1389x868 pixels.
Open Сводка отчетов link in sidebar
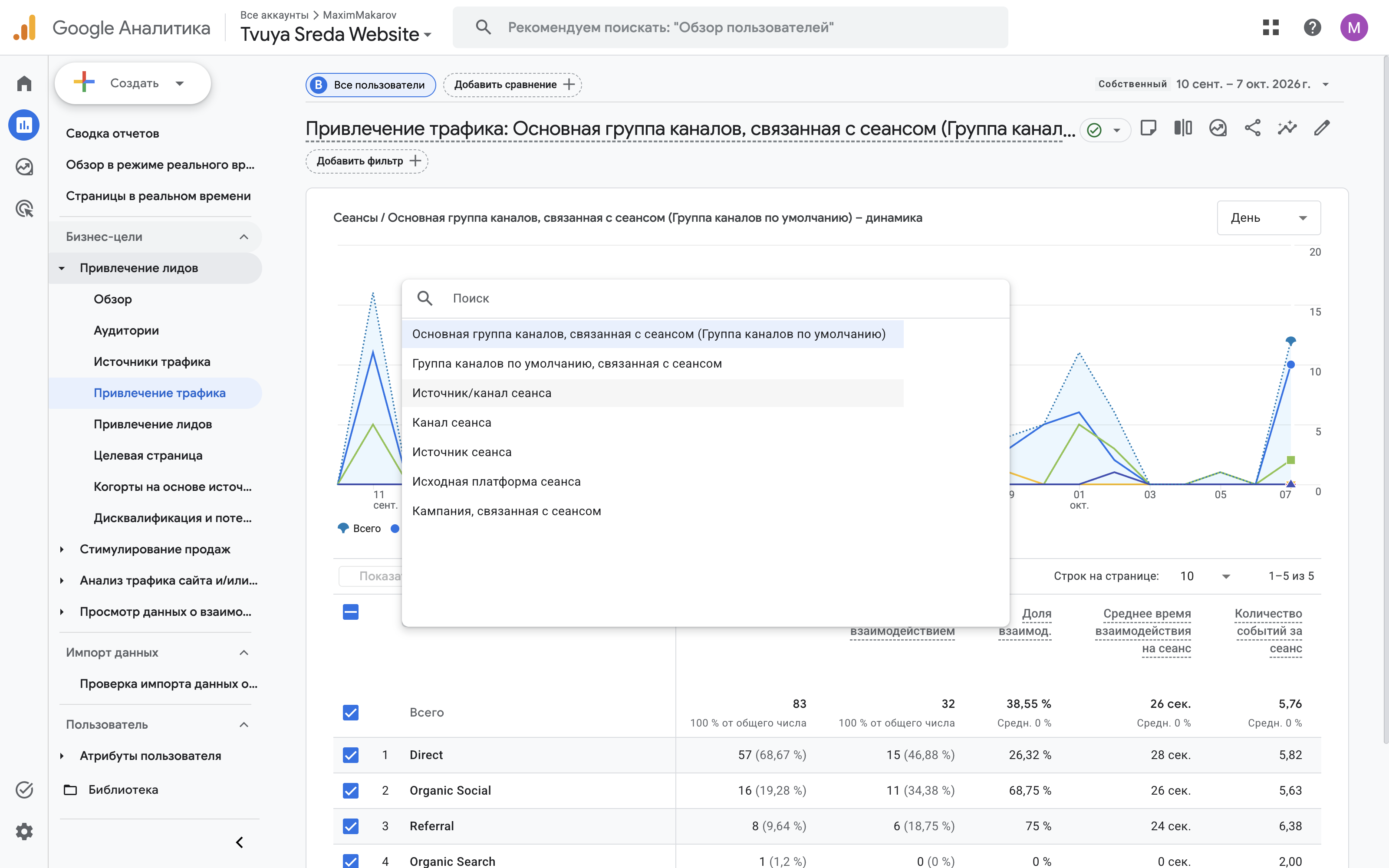coord(112,133)
